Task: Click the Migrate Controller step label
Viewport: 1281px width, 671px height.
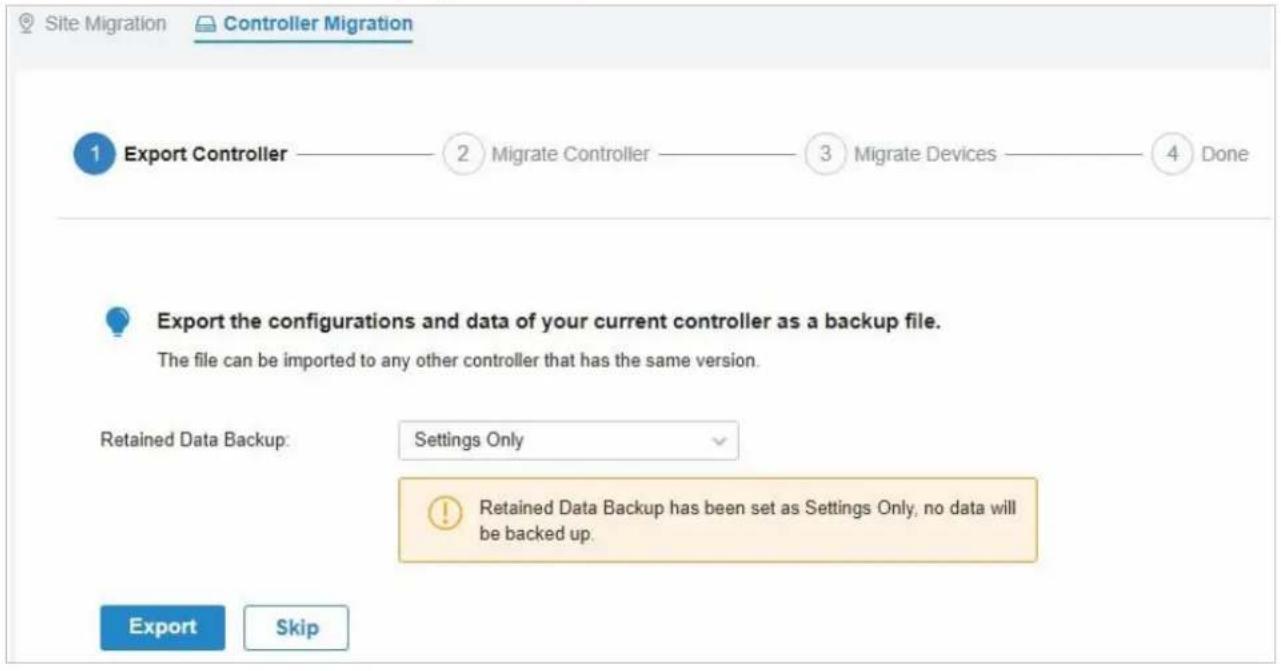Action: pyautogui.click(x=570, y=154)
